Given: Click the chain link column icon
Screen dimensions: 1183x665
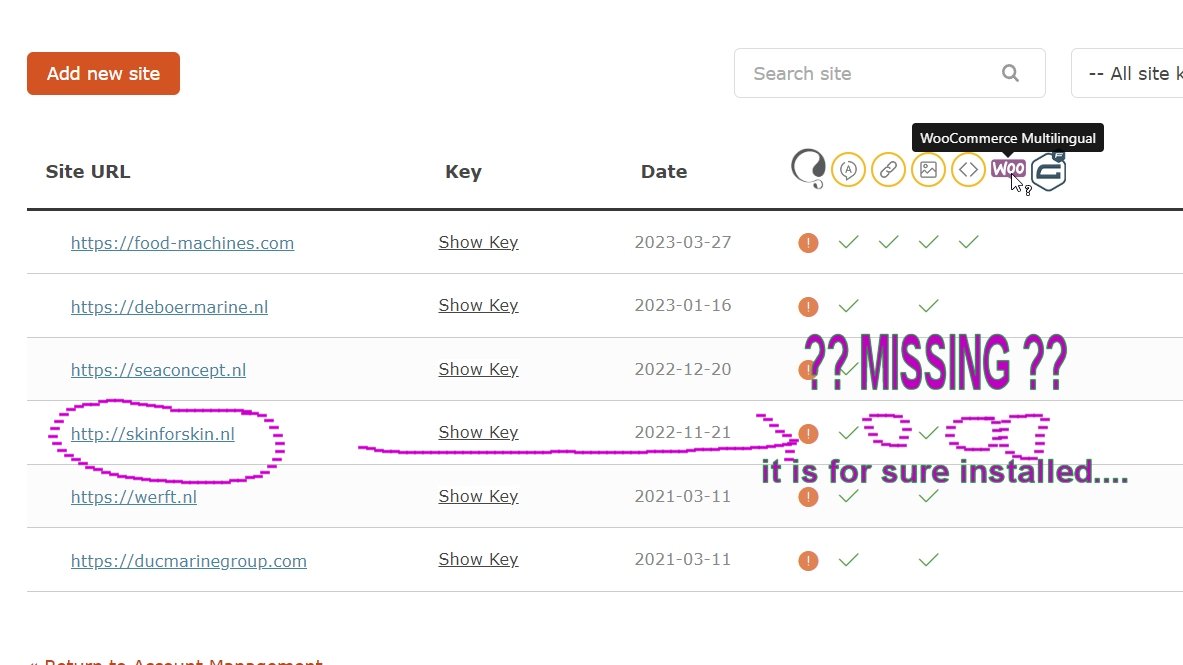Looking at the screenshot, I should [x=888, y=170].
